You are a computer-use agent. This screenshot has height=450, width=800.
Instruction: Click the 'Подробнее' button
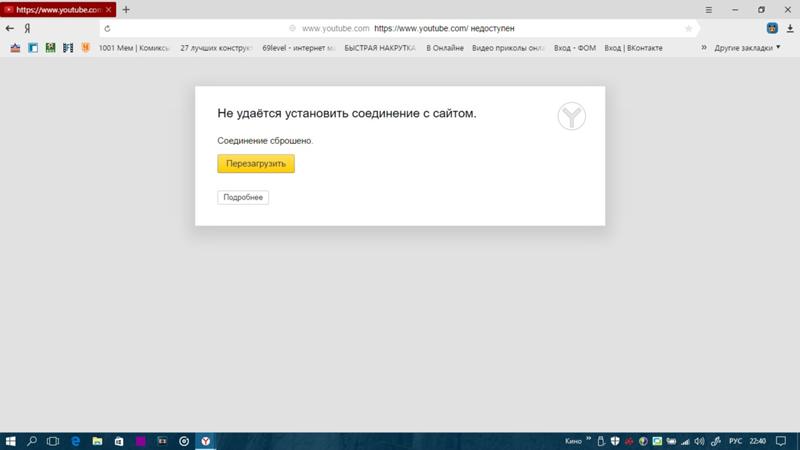point(243,197)
